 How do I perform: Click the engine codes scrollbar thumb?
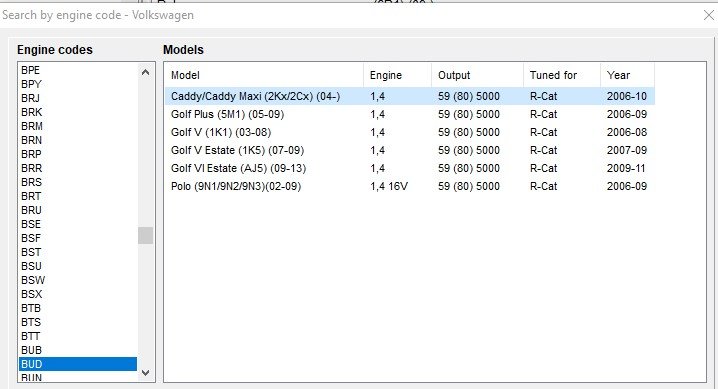pos(146,236)
